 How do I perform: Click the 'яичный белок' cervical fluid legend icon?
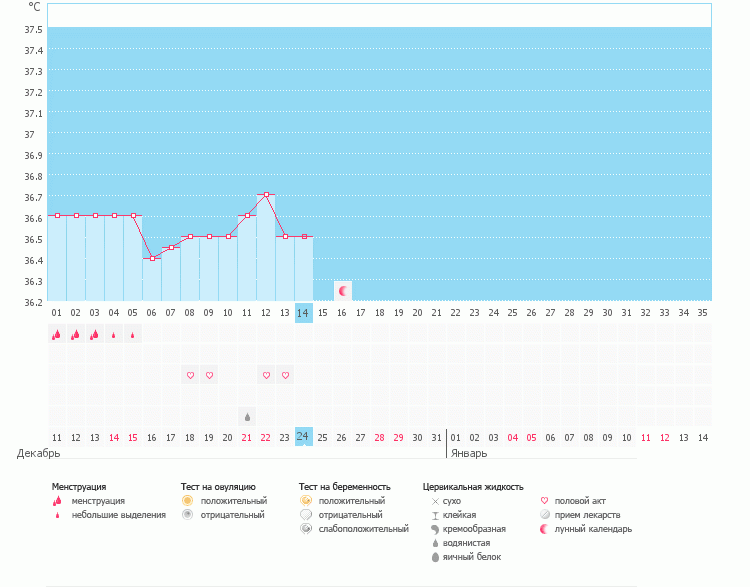(x=435, y=557)
